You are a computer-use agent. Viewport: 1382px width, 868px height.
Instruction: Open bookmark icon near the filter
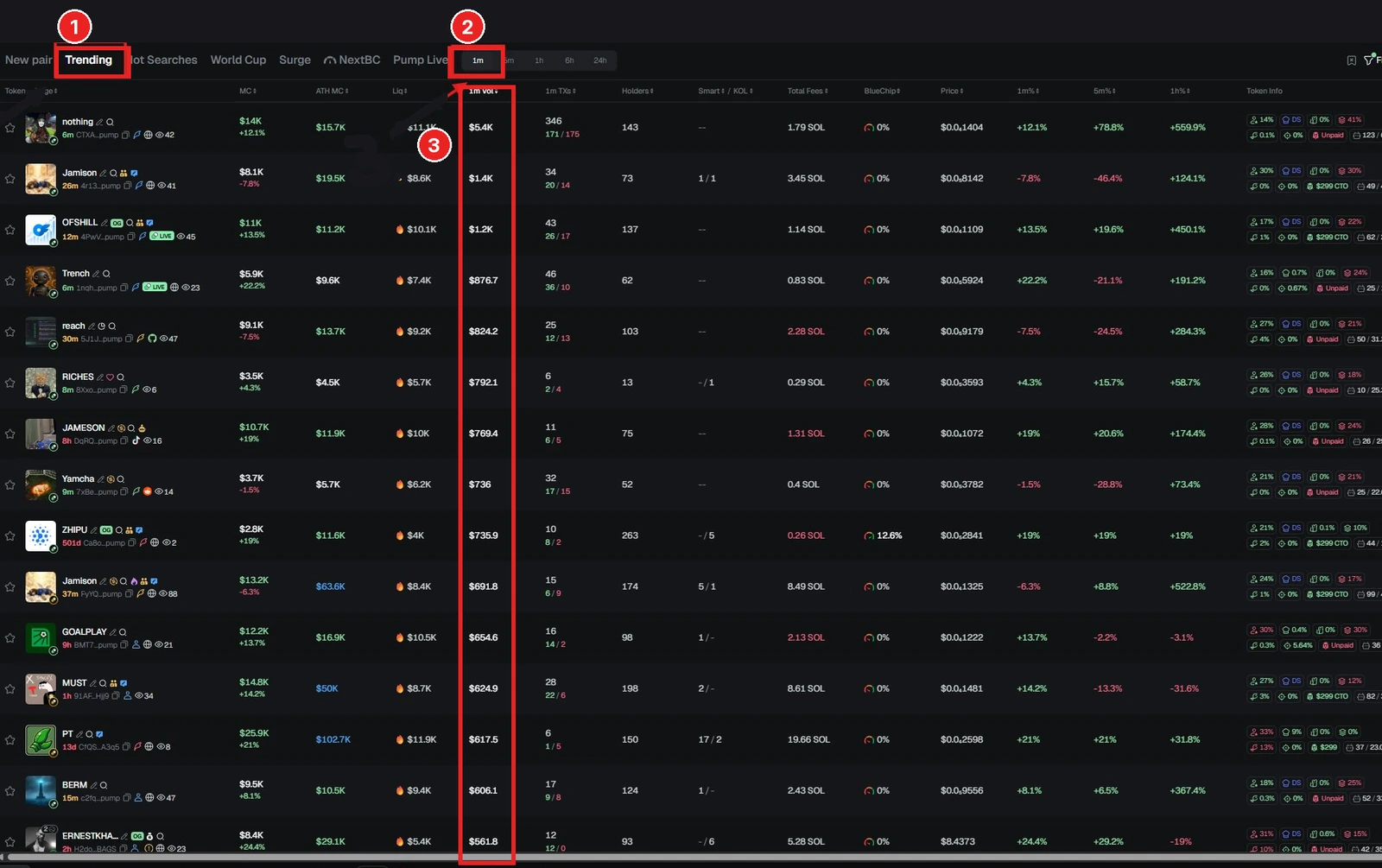(1351, 60)
